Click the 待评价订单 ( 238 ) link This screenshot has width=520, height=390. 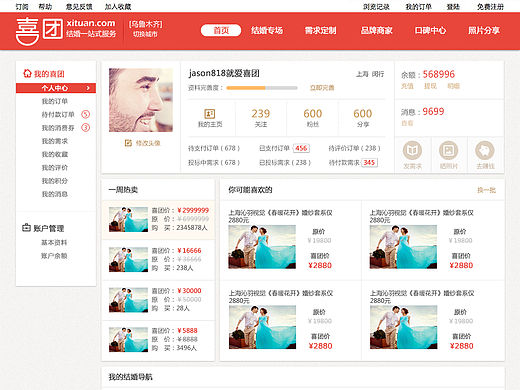(x=354, y=148)
